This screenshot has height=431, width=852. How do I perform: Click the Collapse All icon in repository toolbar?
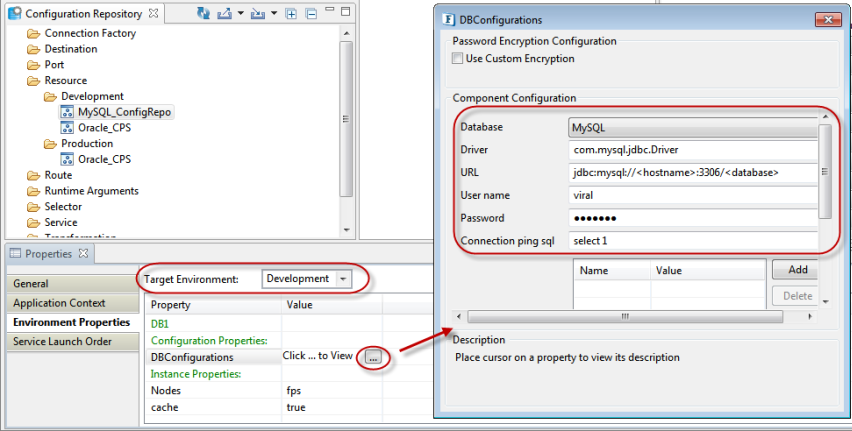pyautogui.click(x=310, y=14)
